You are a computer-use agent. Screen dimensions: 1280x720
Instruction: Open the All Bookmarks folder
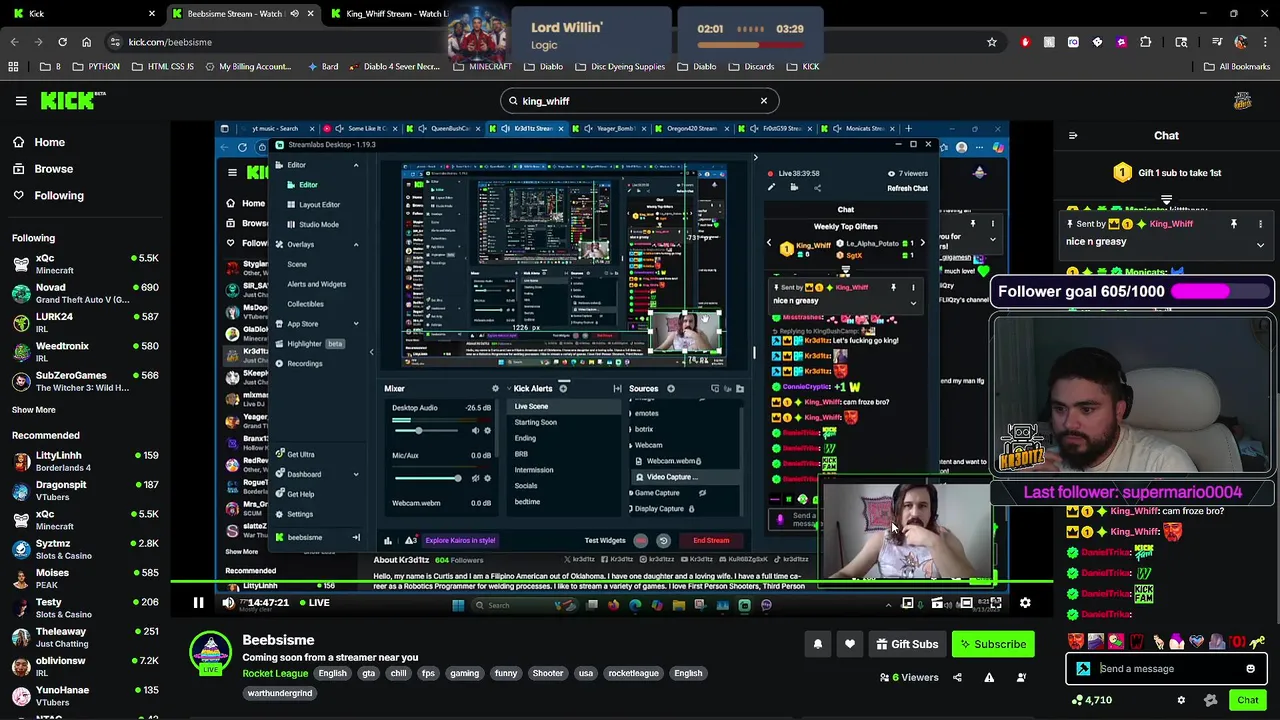coord(1237,67)
